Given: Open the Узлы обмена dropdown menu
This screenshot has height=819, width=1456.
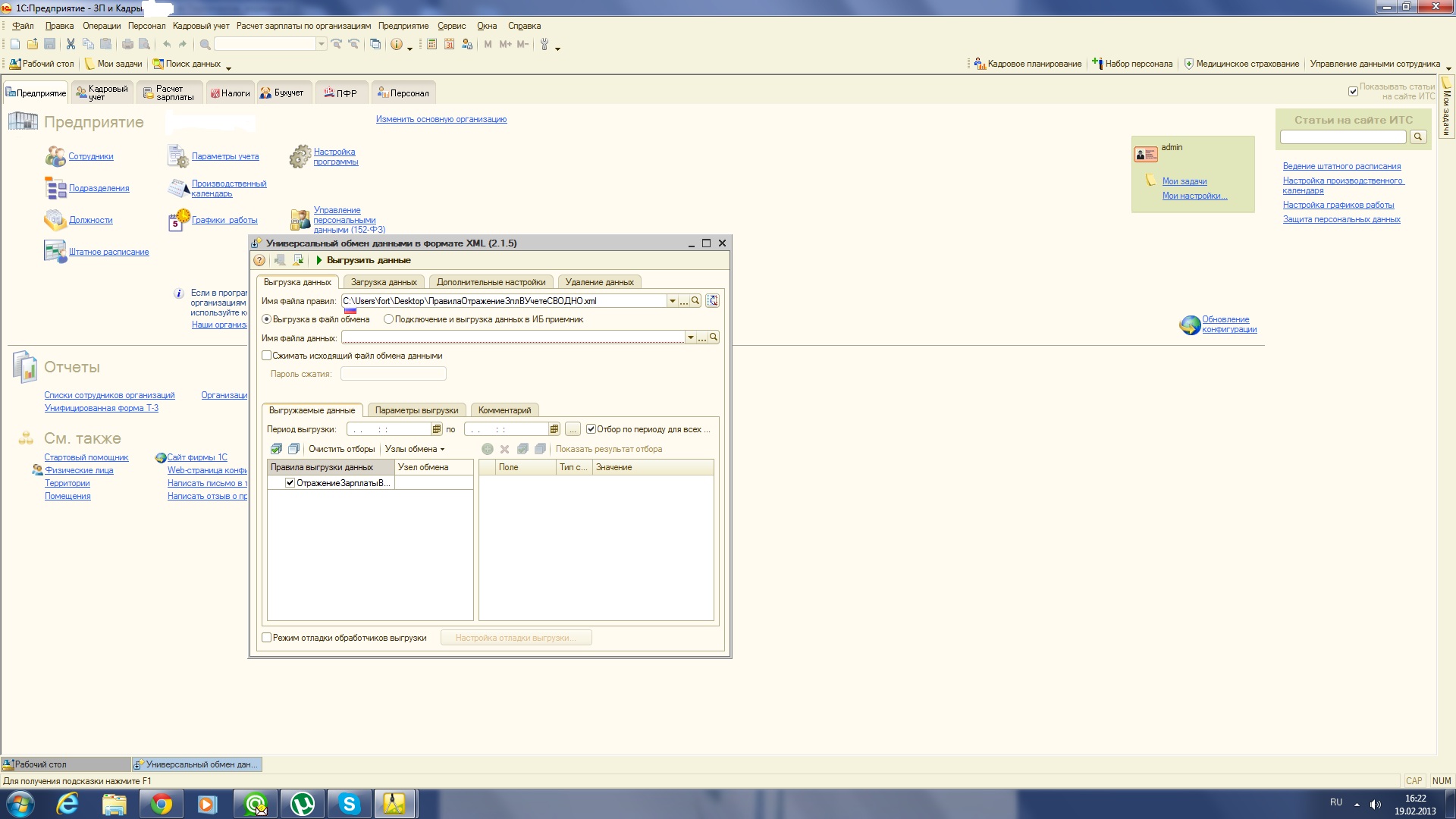Looking at the screenshot, I should pyautogui.click(x=414, y=449).
